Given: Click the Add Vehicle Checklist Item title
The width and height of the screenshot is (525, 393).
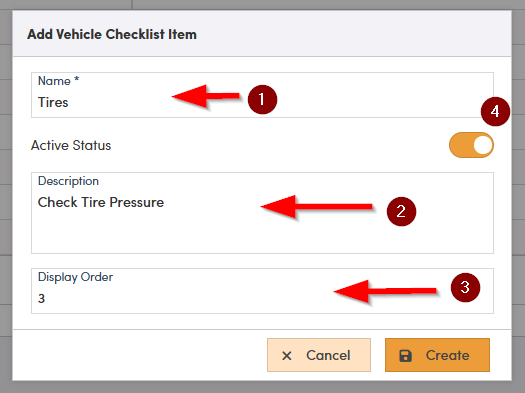Looking at the screenshot, I should pos(112,34).
